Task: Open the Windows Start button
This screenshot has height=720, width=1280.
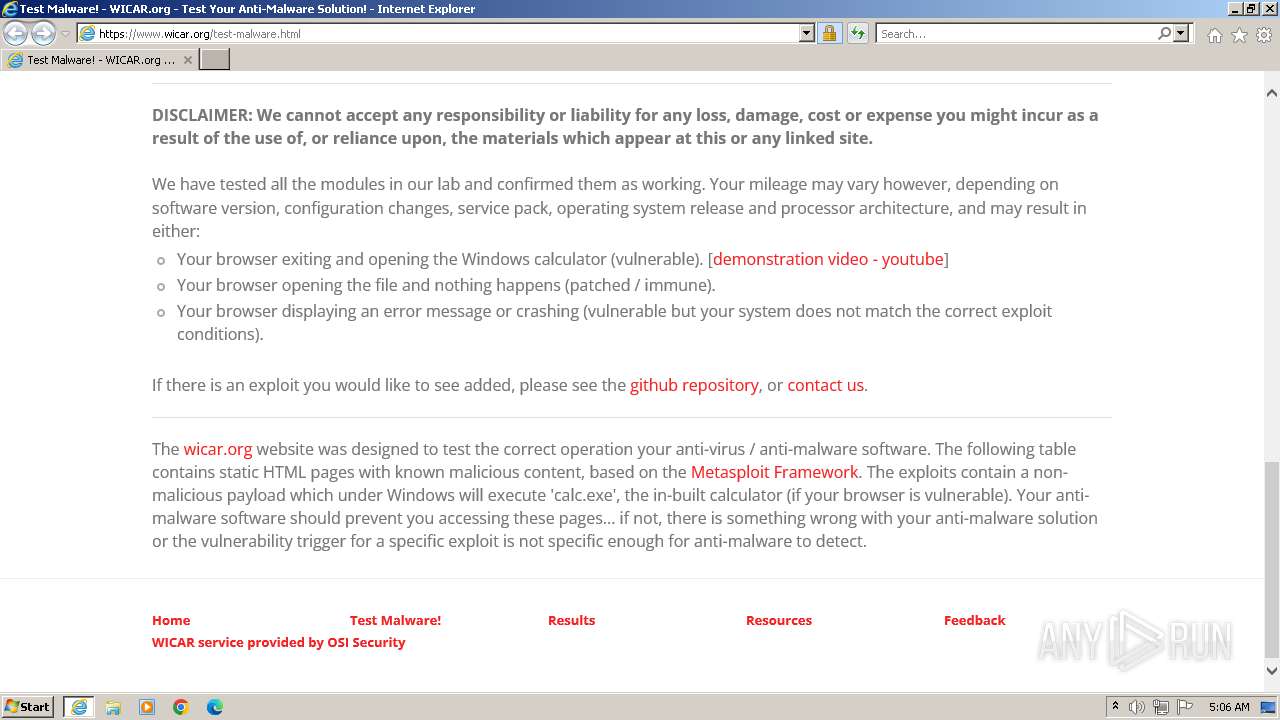Action: tap(28, 706)
